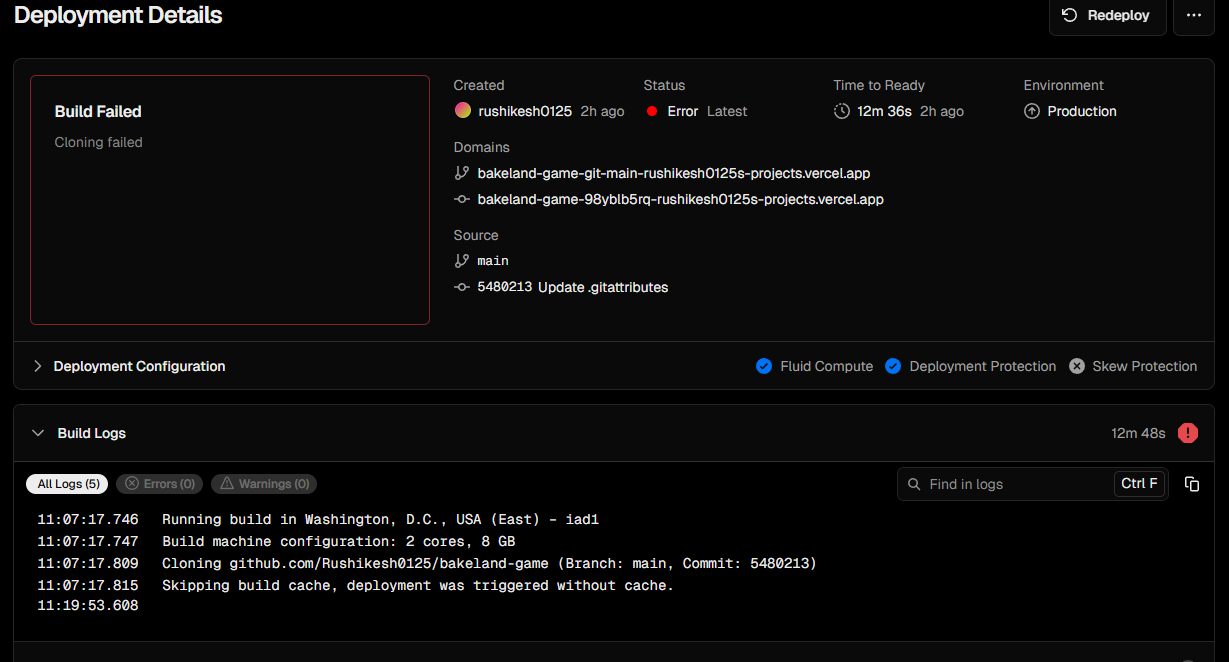This screenshot has width=1229, height=662.
Task: Select the 'Cloning github.com/Rushikesh0125/bakeland-game' log line
Action: (489, 564)
